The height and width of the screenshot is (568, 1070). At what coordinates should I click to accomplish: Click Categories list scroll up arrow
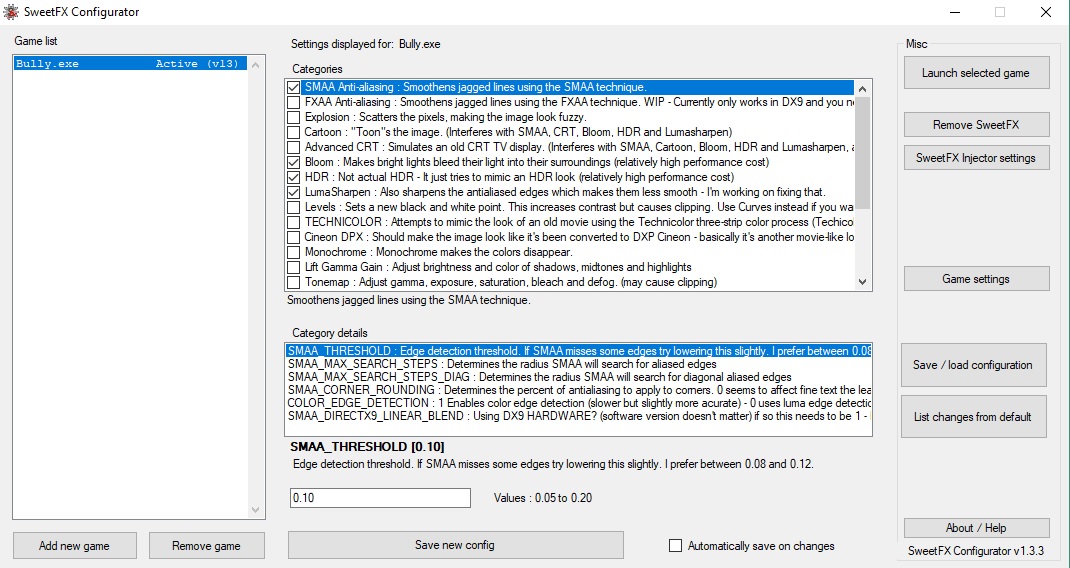point(863,89)
